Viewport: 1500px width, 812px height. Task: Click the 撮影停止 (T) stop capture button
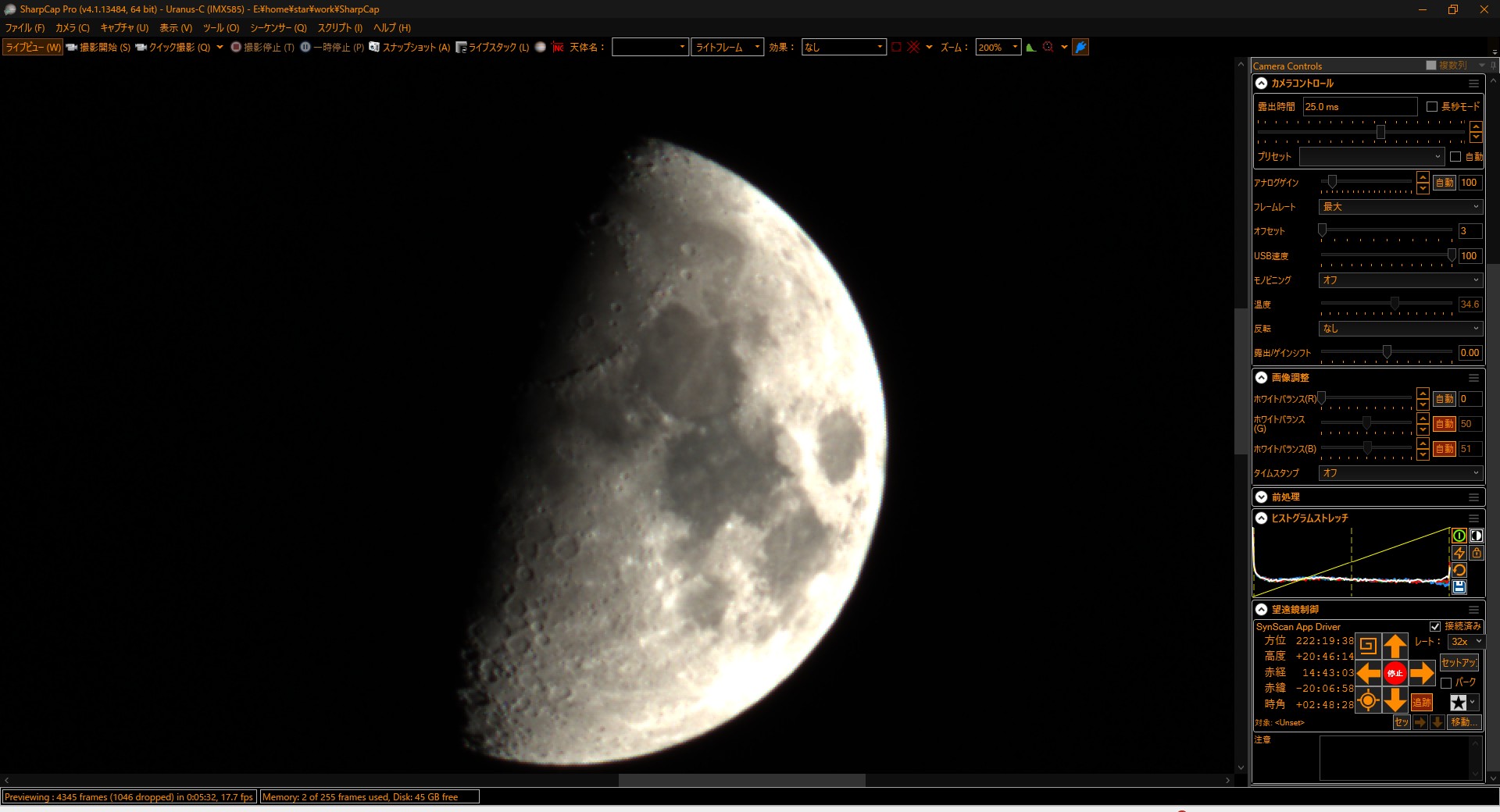[x=262, y=48]
